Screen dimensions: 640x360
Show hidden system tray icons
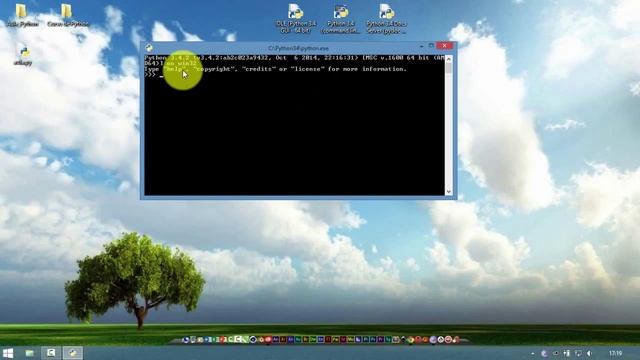coord(533,353)
